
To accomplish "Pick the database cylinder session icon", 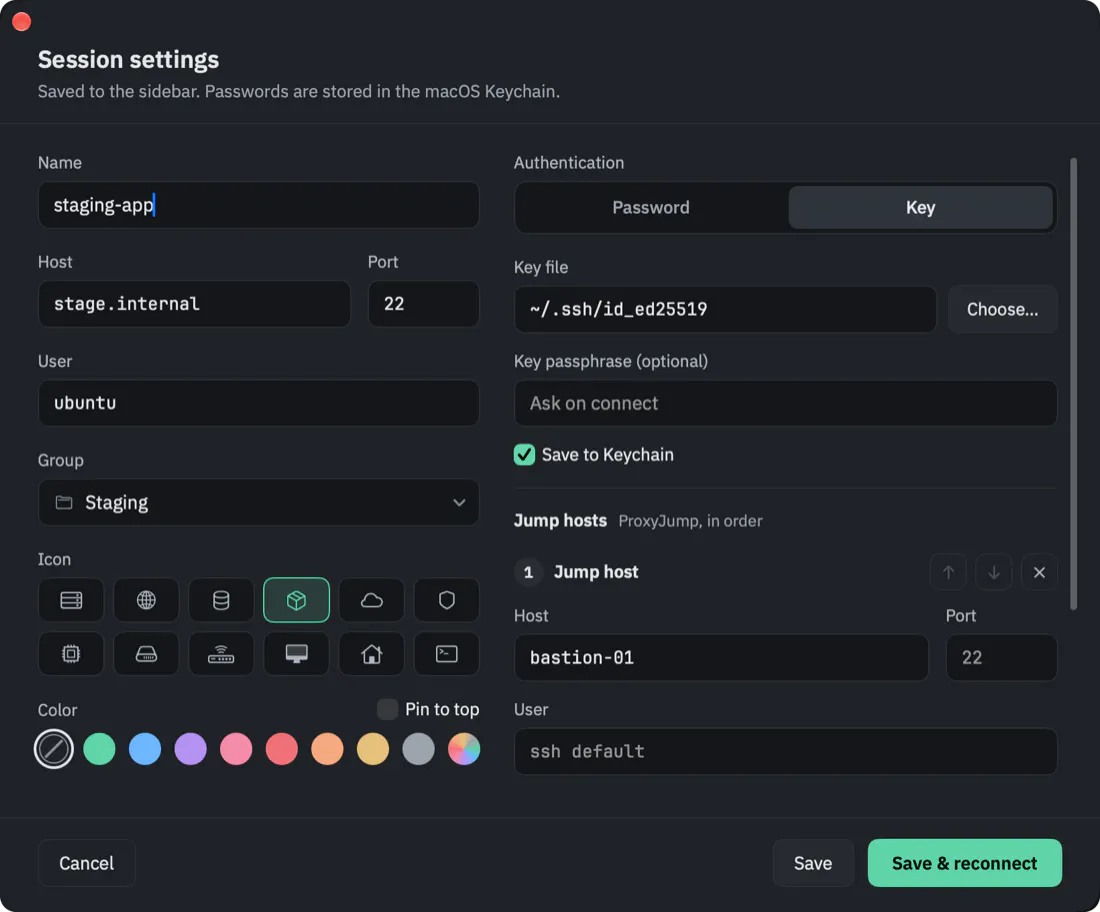I will tap(221, 600).
